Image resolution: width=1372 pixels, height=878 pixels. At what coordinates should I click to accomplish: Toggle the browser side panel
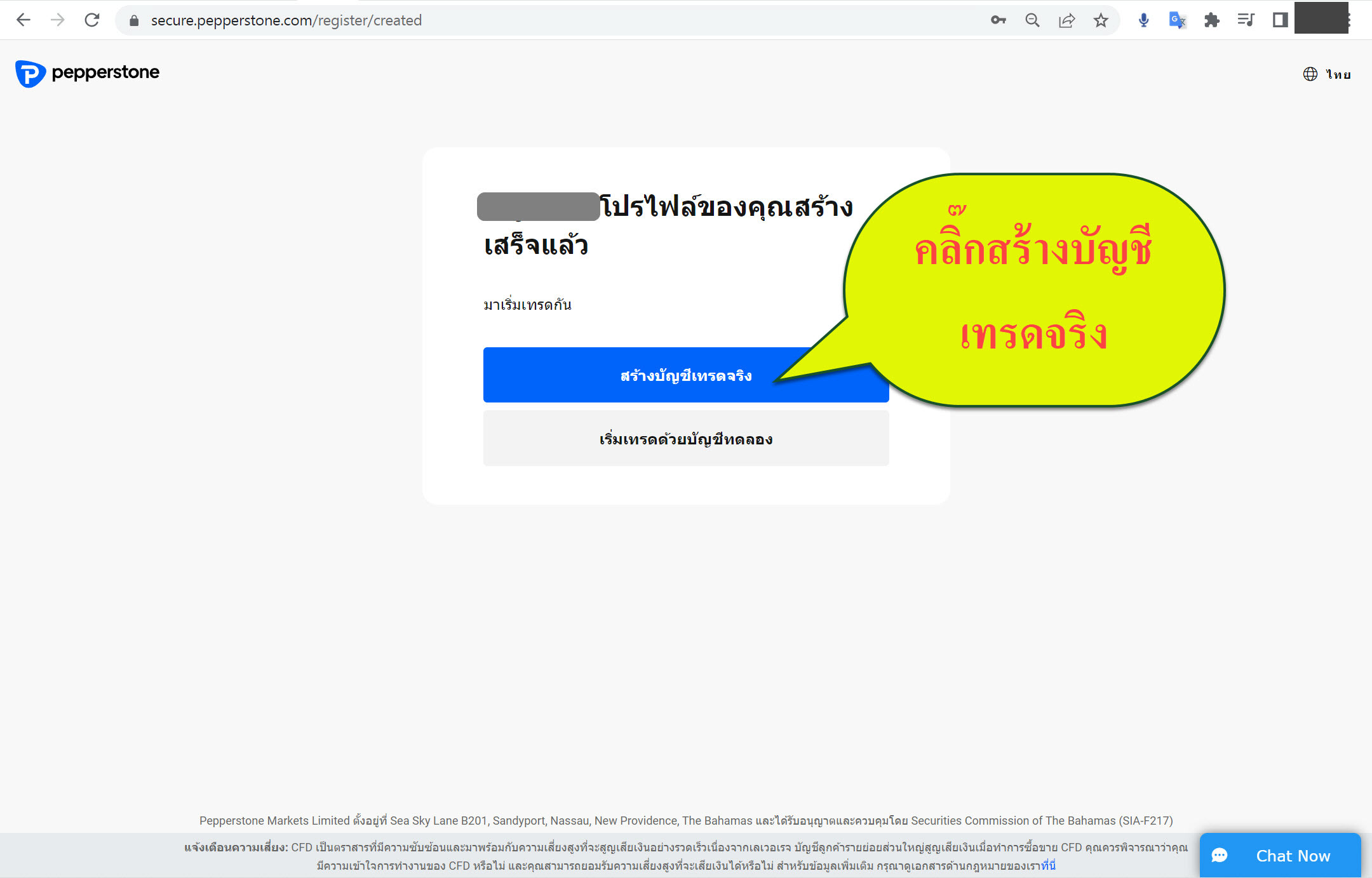[1280, 20]
